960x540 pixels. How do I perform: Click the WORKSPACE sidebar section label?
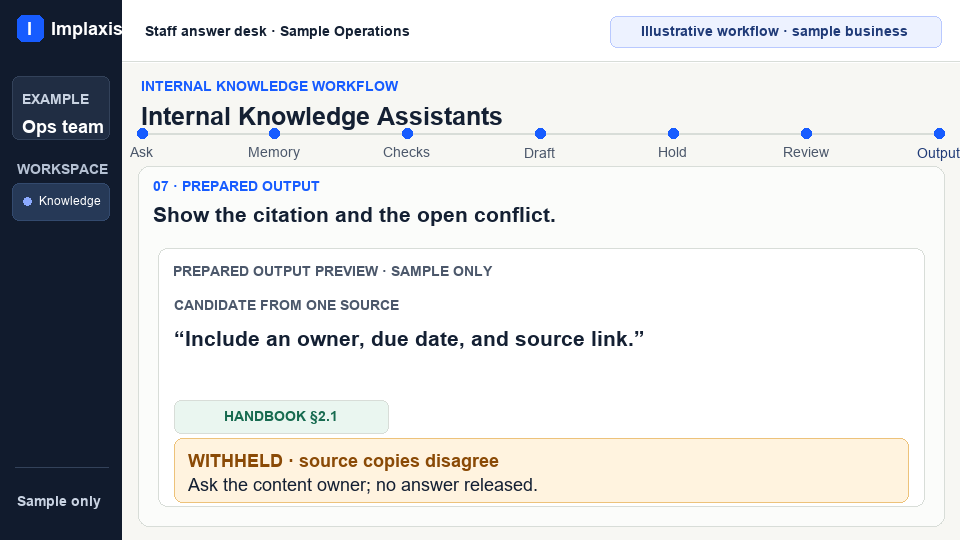(x=62, y=169)
